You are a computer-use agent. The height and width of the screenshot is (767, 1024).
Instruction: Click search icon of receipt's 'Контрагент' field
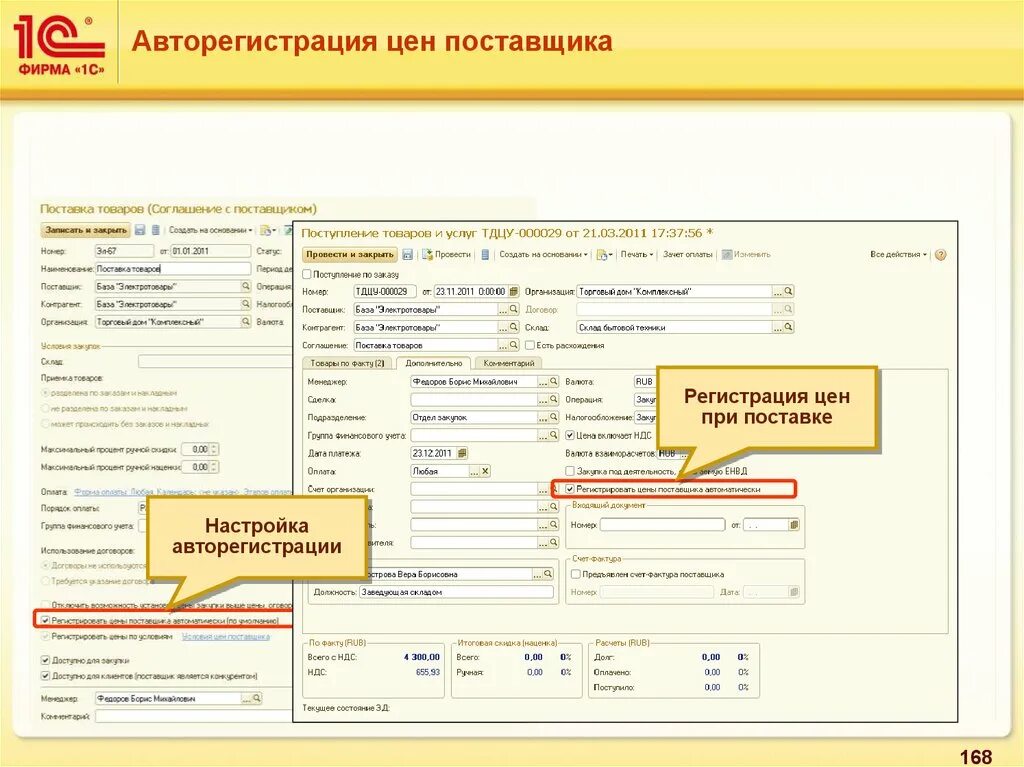tap(514, 327)
